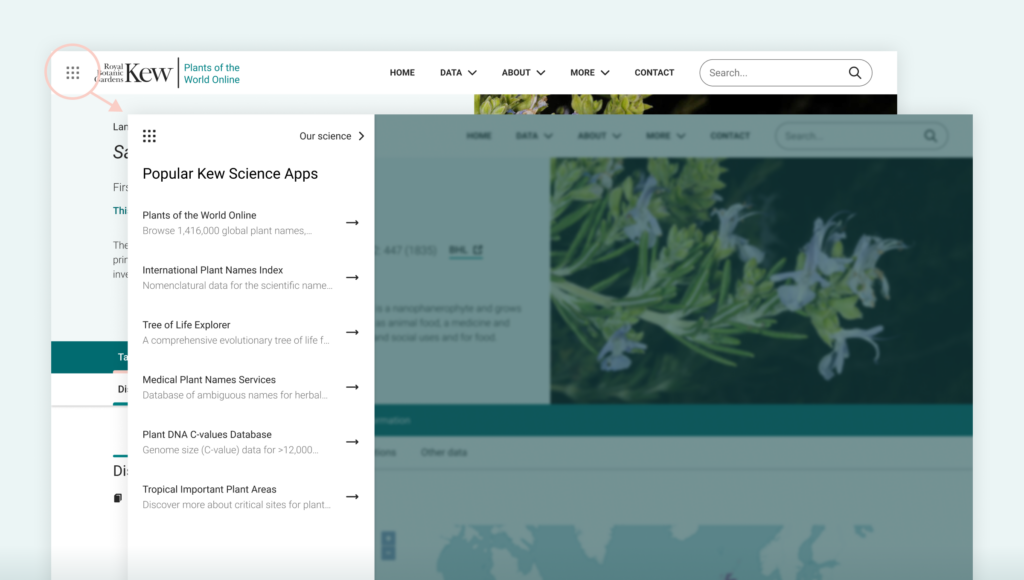
Task: Click the rosemary flower photo
Action: point(761,281)
